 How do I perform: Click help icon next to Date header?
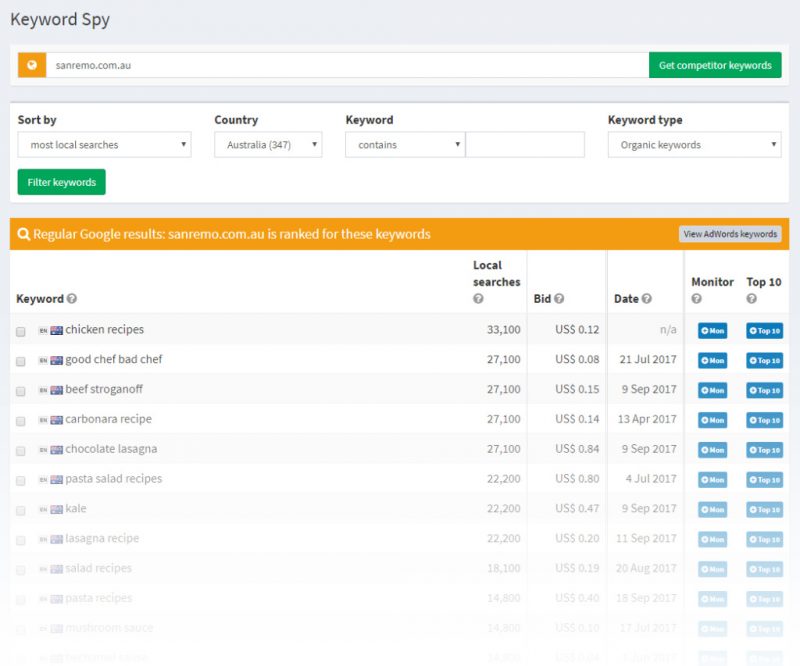pyautogui.click(x=646, y=299)
